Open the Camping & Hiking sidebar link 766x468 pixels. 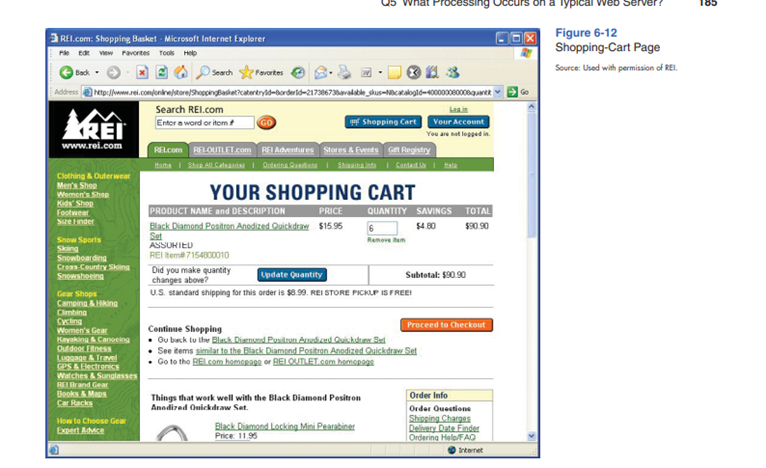coord(87,303)
